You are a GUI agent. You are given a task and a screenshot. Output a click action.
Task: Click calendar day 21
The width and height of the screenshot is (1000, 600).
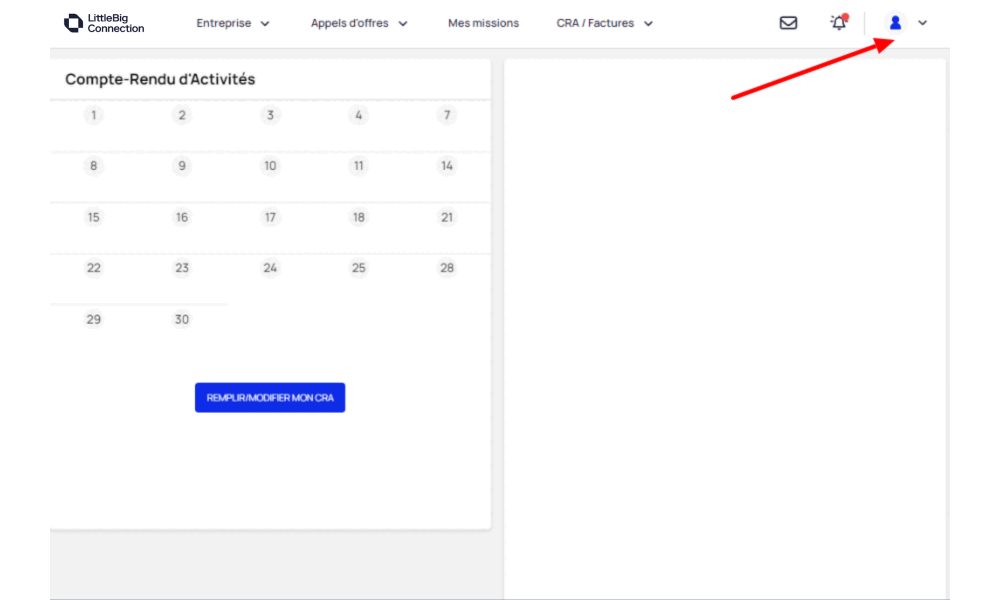pos(447,217)
